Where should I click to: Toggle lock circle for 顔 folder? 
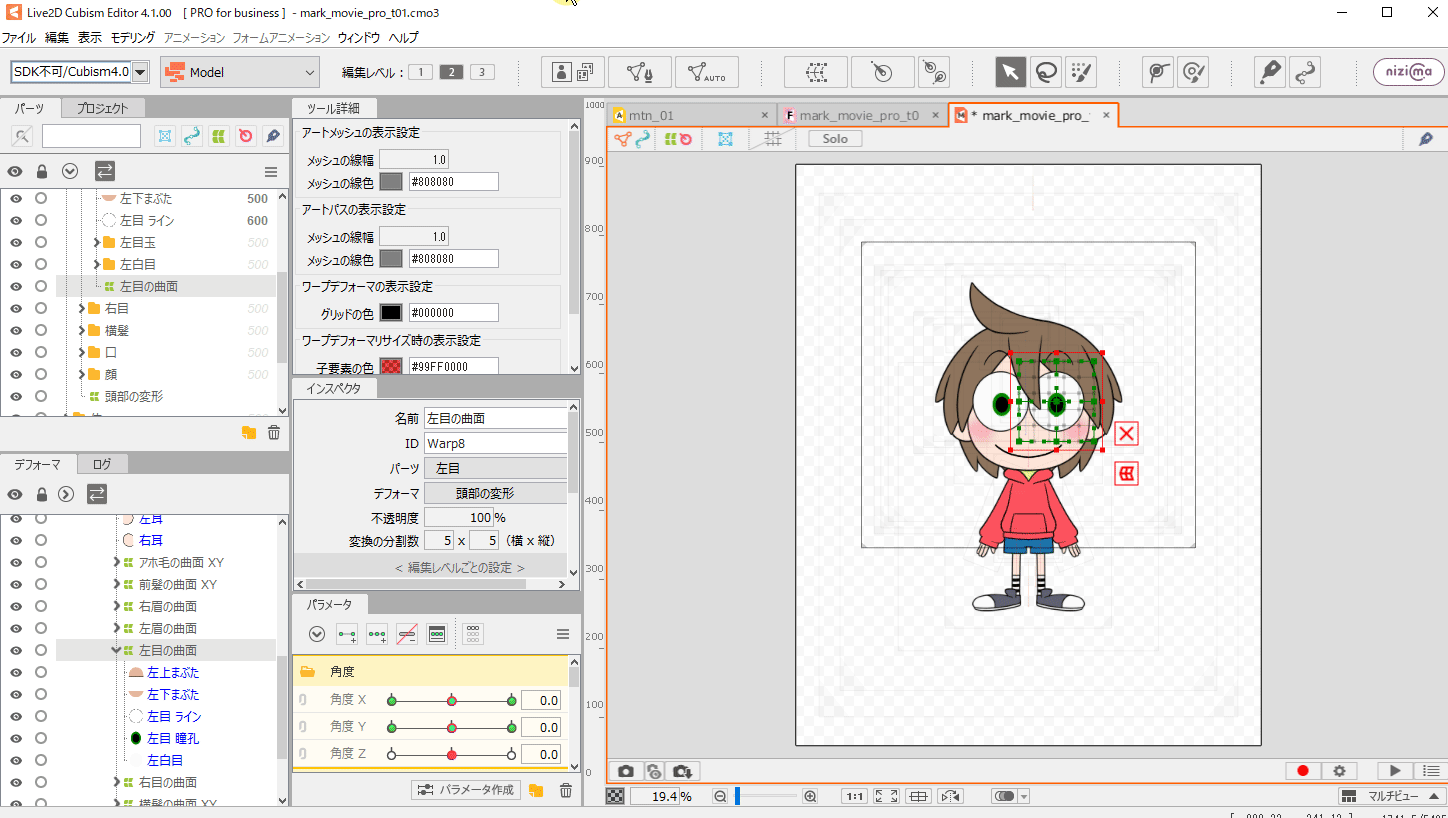coord(41,374)
